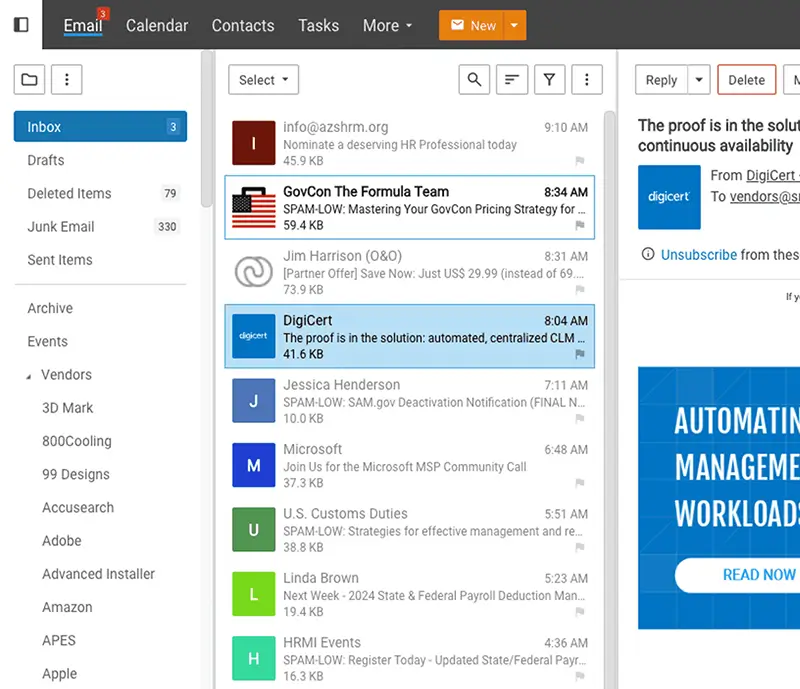Click digicert logo in reading pane header
Image resolution: width=800 pixels, height=689 pixels.
tap(669, 197)
